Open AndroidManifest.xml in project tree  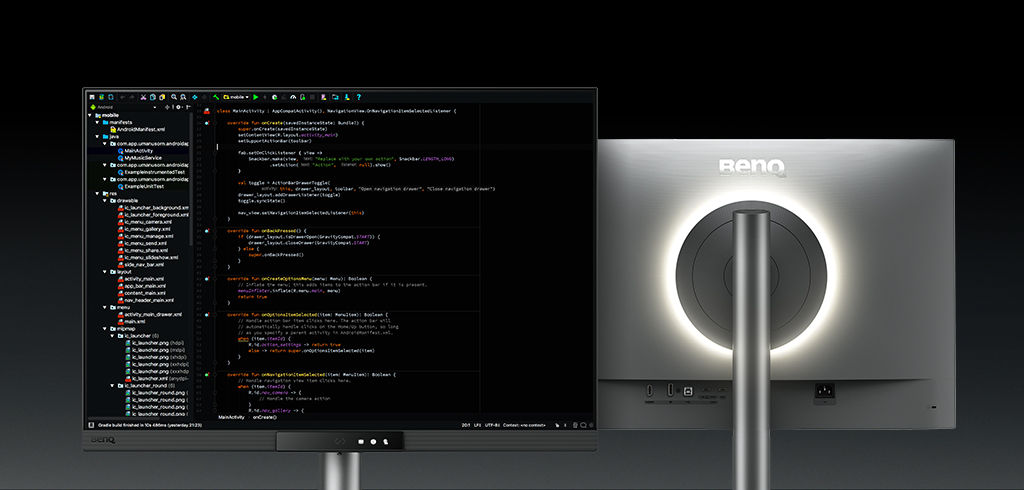[141, 129]
